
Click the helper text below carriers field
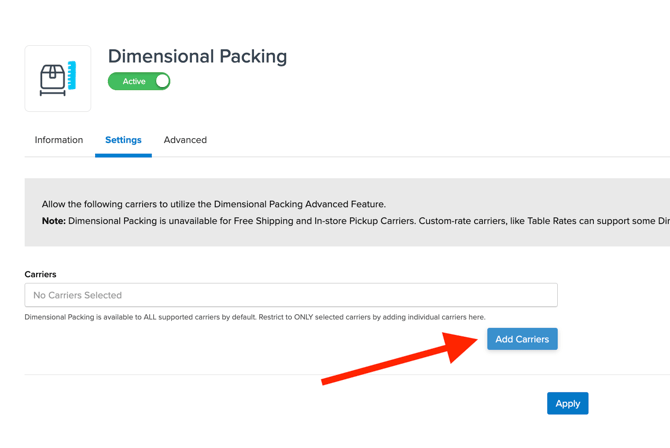(x=255, y=317)
